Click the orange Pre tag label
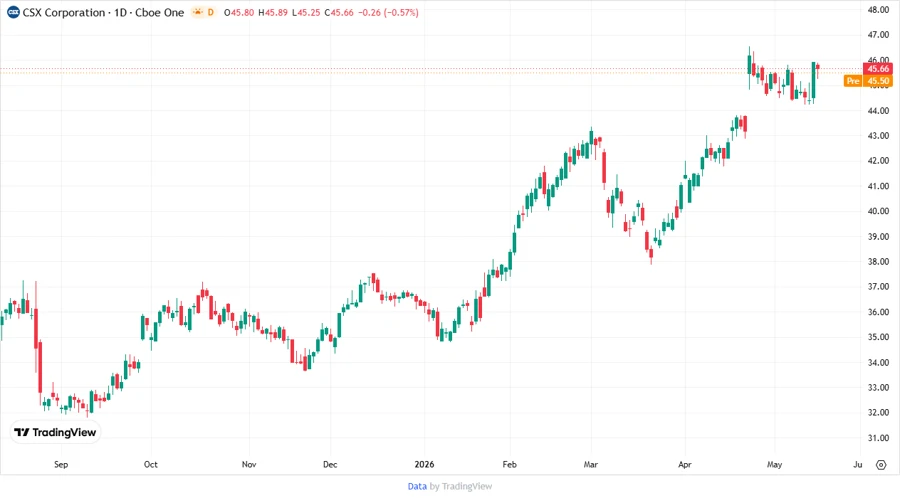 (853, 81)
